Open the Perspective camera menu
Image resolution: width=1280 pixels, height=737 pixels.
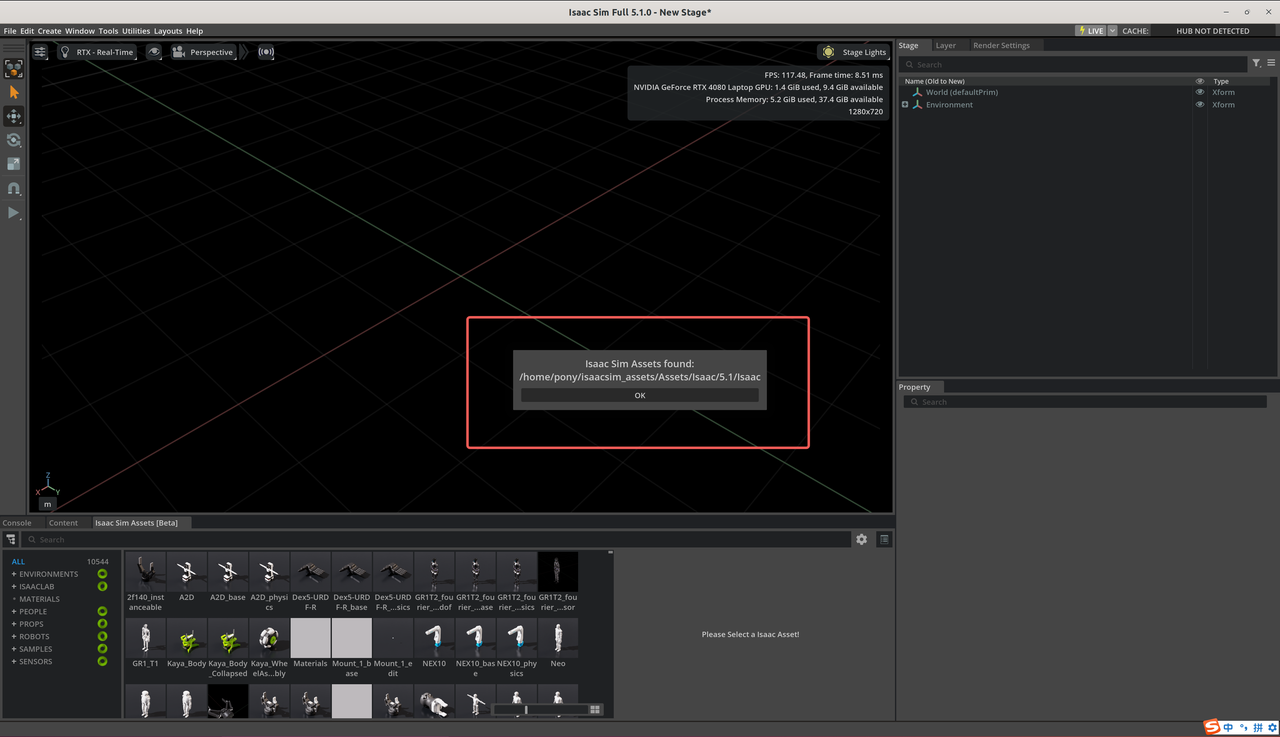click(203, 52)
